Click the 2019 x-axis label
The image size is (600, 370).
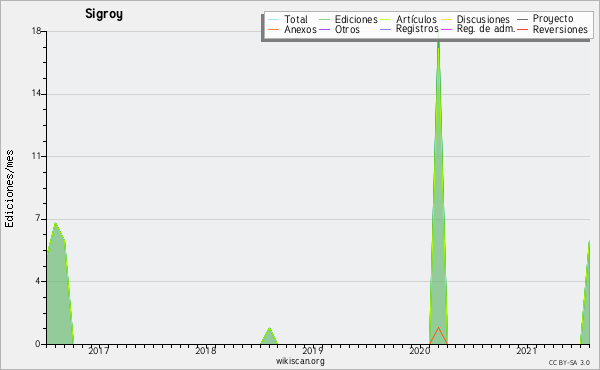tap(313, 350)
